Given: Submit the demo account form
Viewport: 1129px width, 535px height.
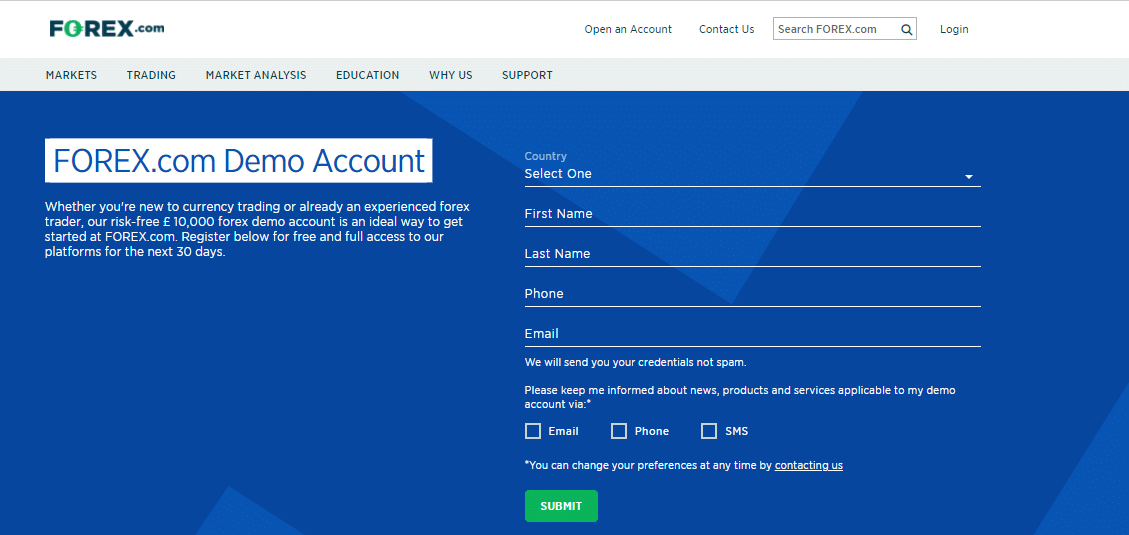Looking at the screenshot, I should (561, 505).
